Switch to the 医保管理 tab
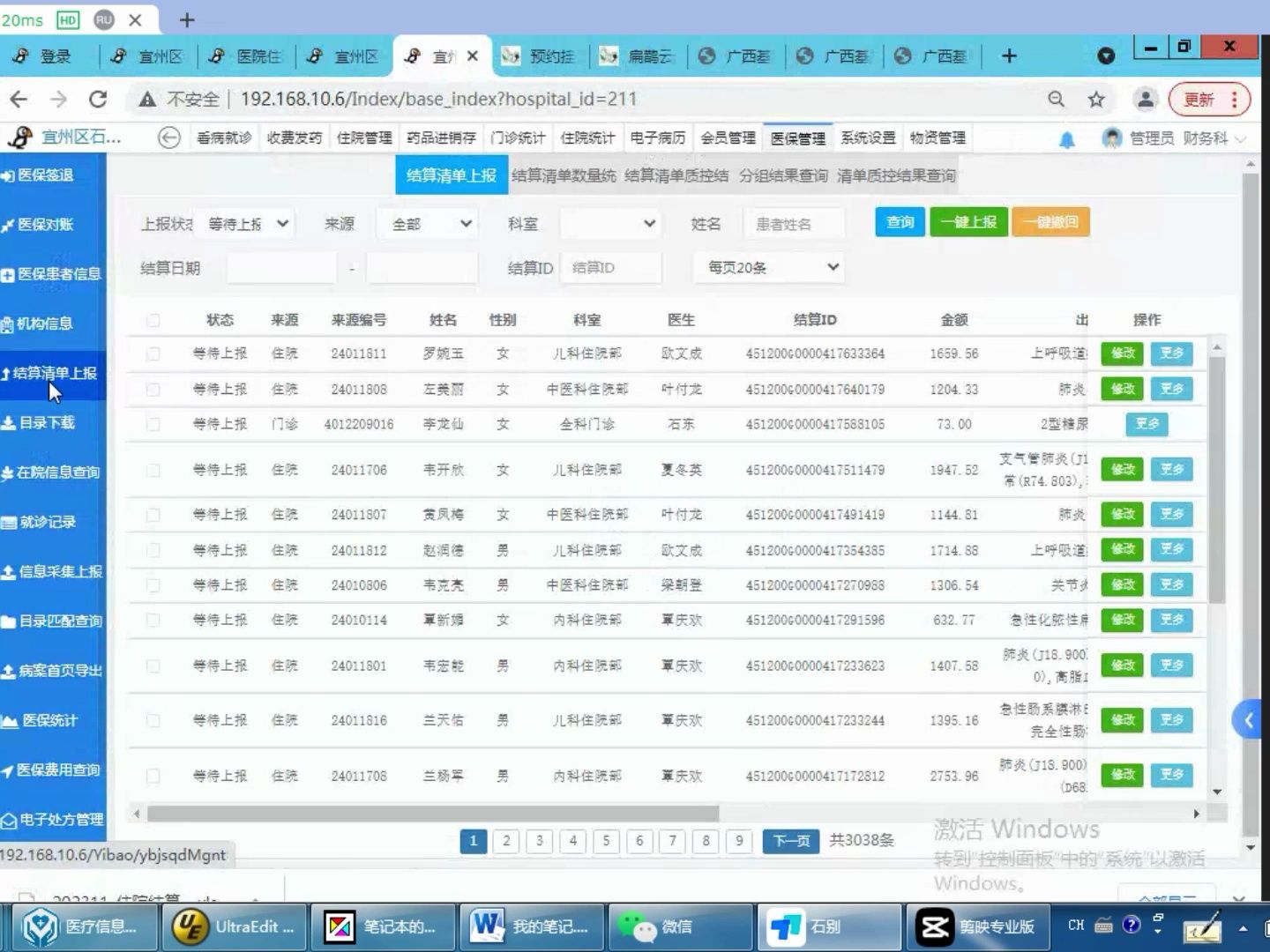 click(798, 138)
